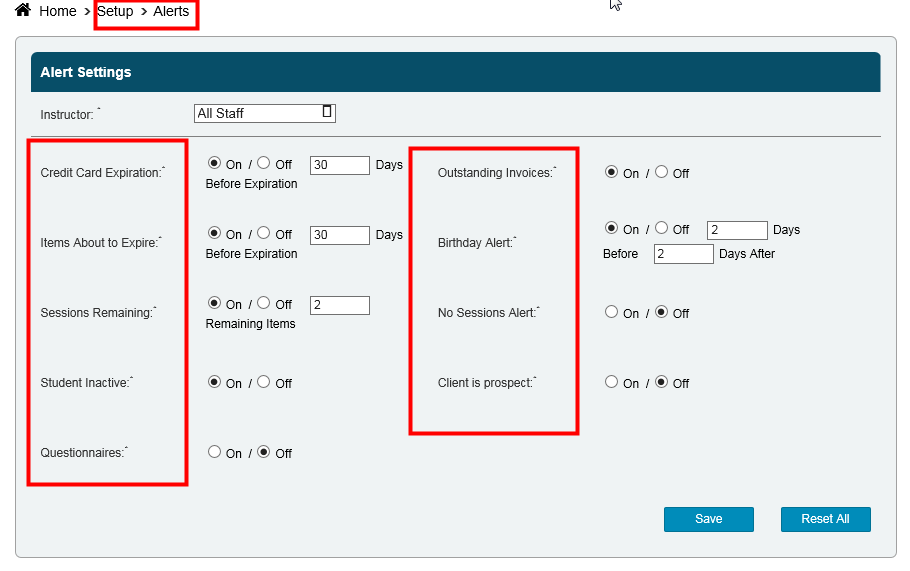Select Off for Sessions Remaining alert
Image resolution: width=910 pixels, height=571 pixels.
[x=263, y=303]
